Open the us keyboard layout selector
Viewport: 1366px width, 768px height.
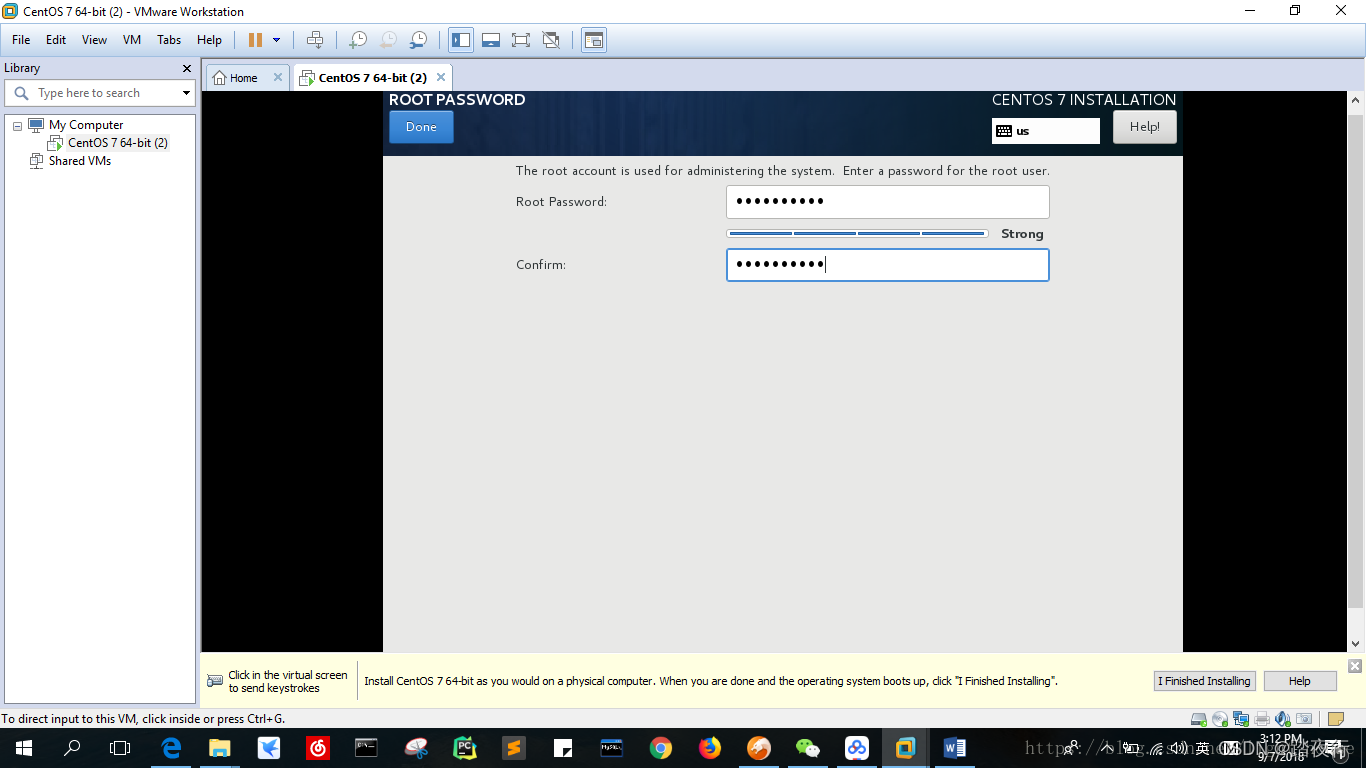(1045, 131)
